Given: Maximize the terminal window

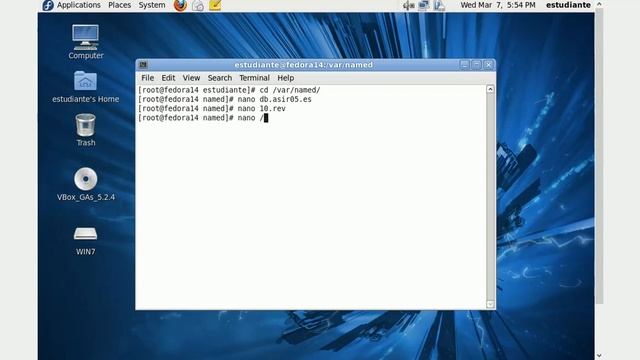Looking at the screenshot, I should click(476, 65).
